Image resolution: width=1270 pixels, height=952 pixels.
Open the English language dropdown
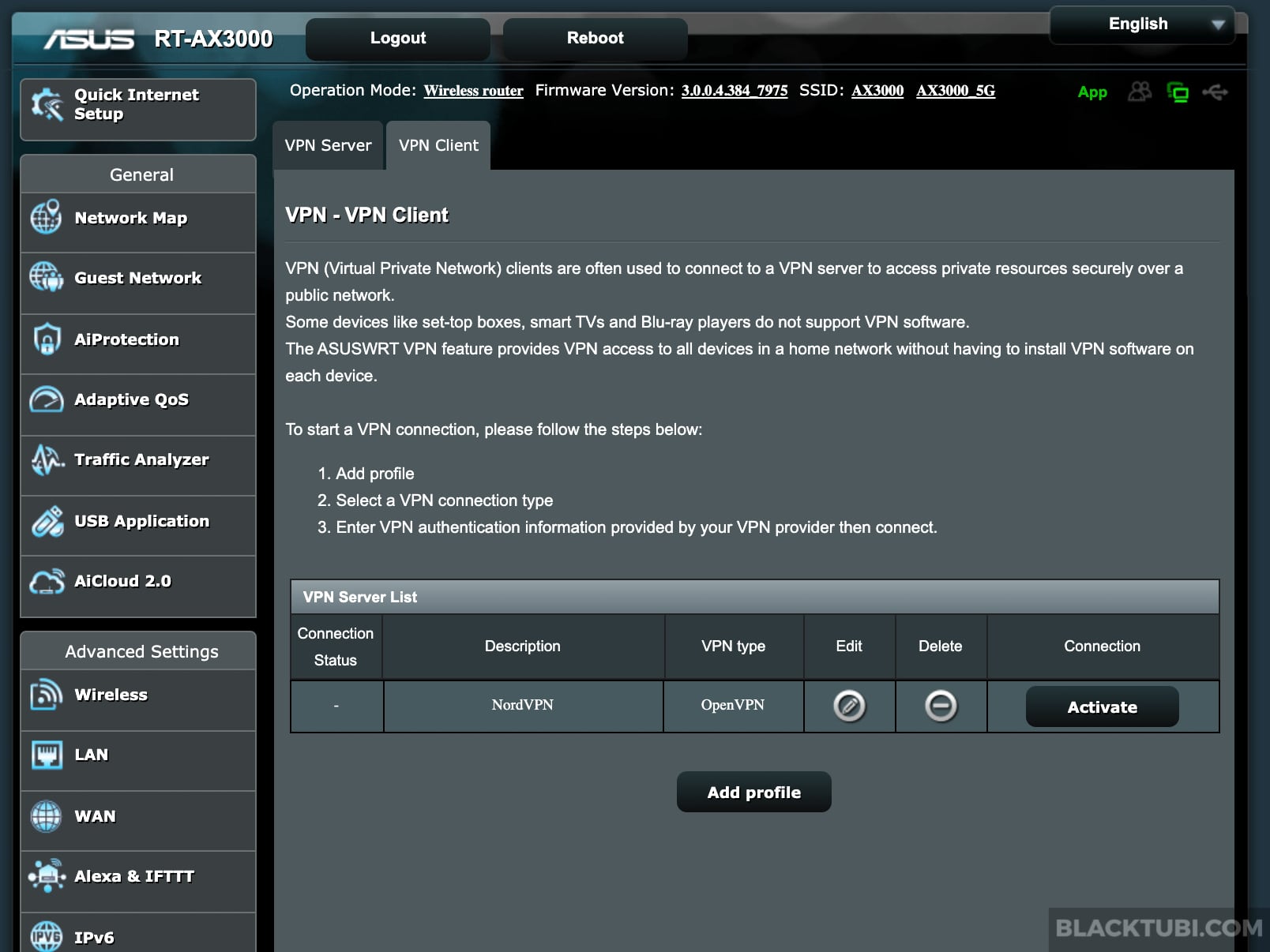[1141, 24]
